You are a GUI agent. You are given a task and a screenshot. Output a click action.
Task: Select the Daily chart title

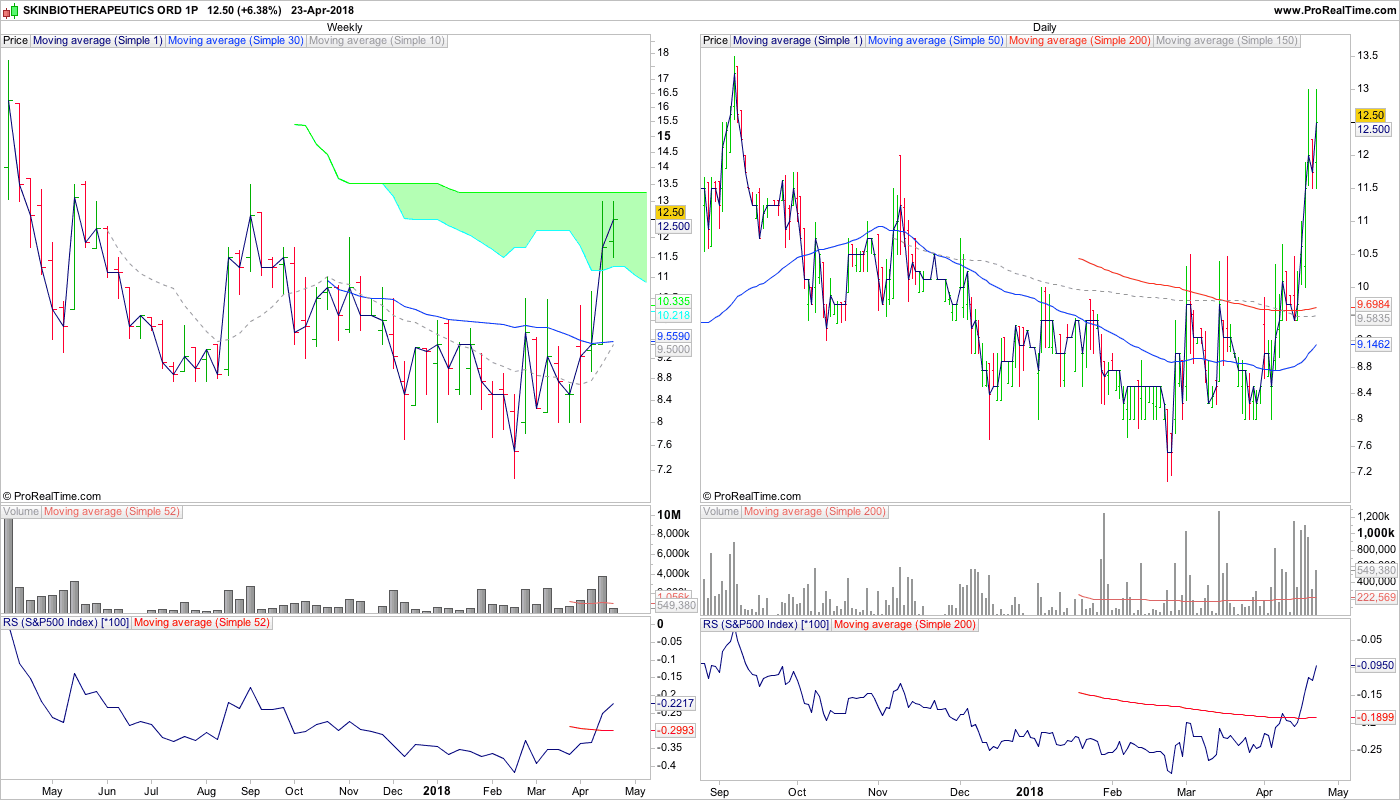click(1044, 27)
